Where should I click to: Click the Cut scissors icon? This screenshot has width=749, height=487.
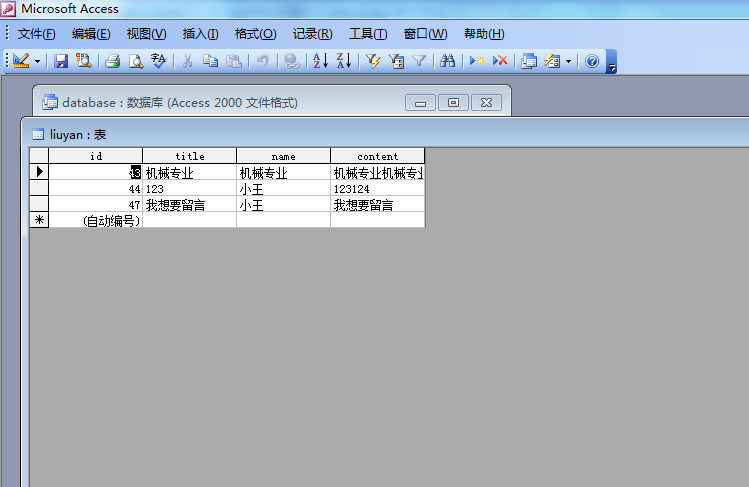pyautogui.click(x=188, y=61)
